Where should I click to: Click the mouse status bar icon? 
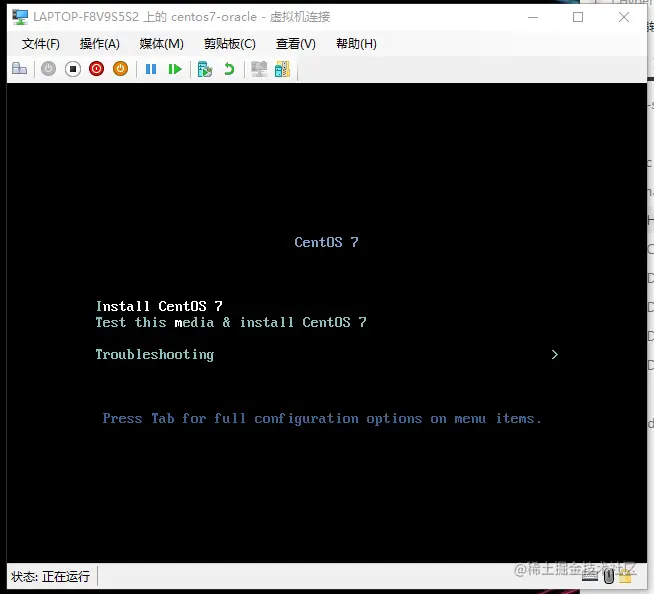click(x=609, y=576)
